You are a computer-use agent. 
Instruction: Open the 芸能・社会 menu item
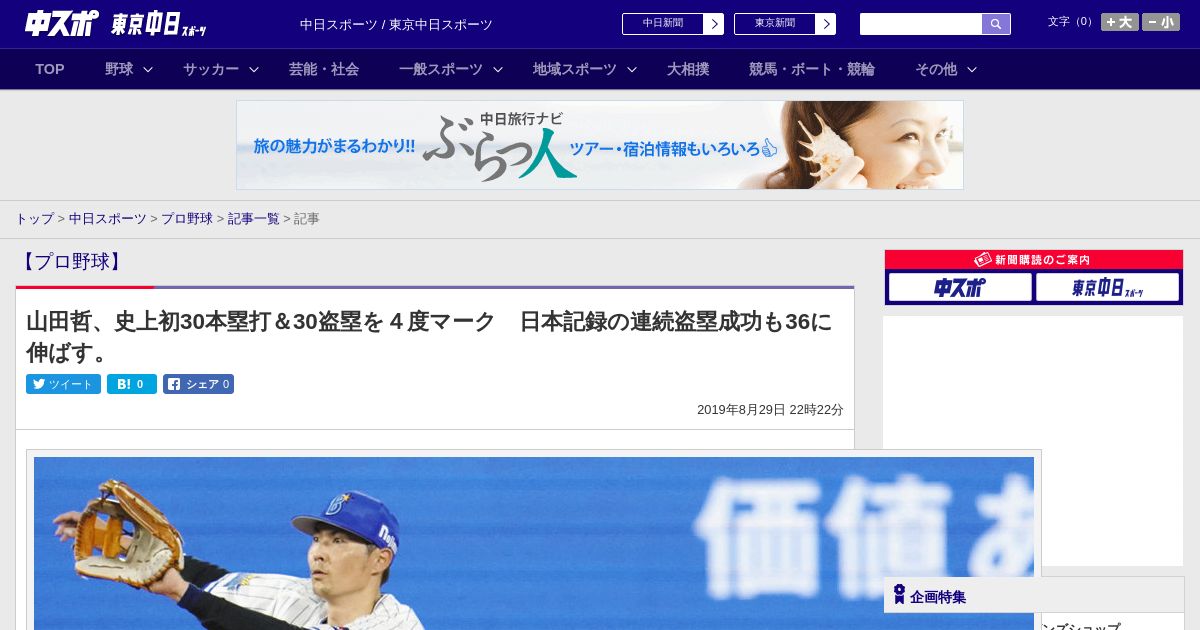(324, 69)
